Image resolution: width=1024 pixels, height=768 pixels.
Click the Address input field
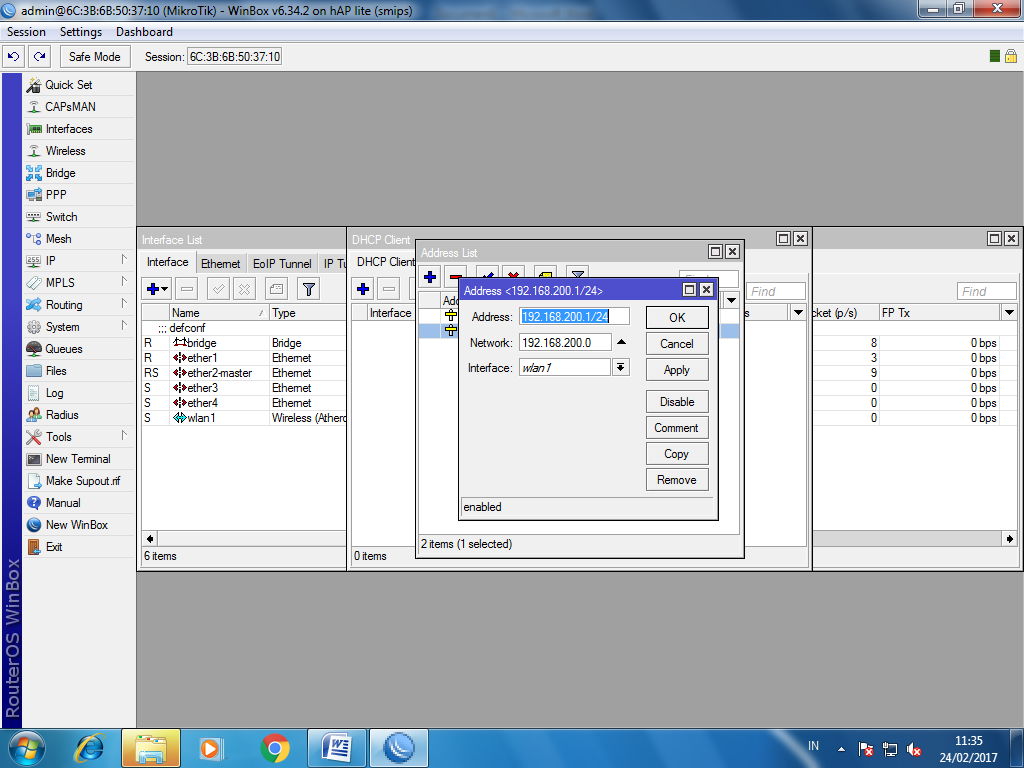pos(574,317)
